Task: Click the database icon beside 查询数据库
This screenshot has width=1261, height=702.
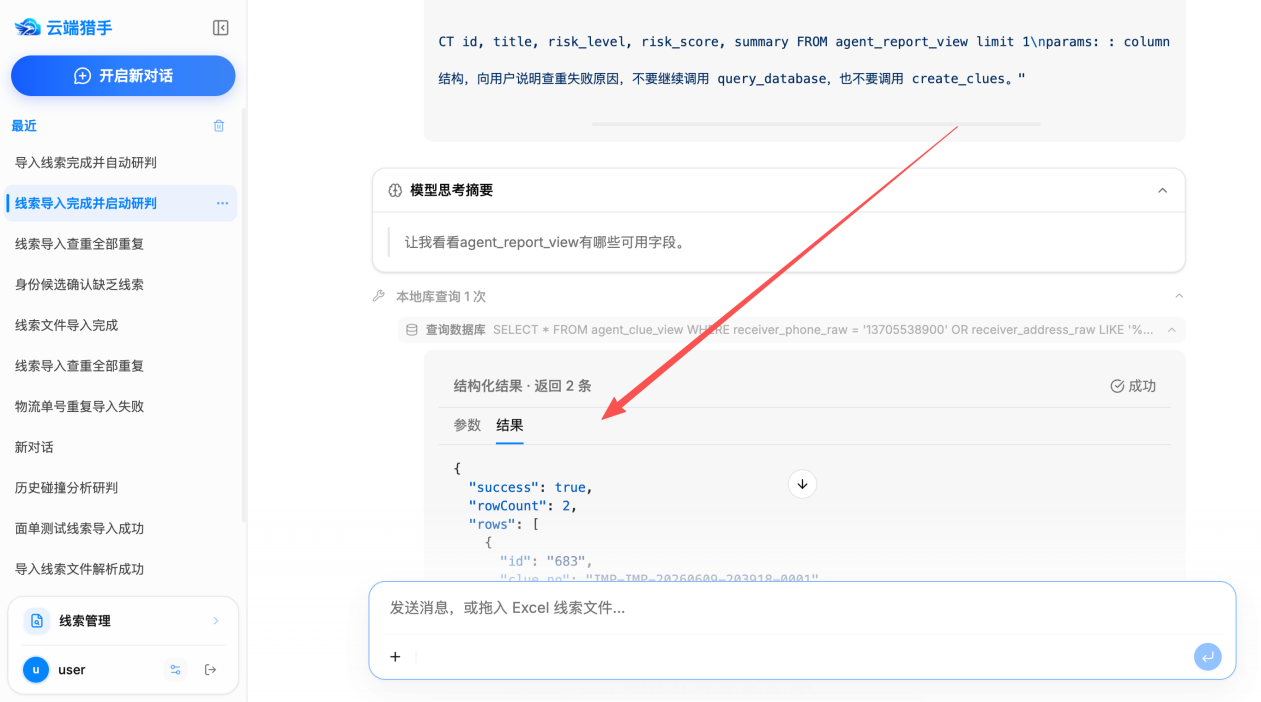Action: click(x=412, y=329)
